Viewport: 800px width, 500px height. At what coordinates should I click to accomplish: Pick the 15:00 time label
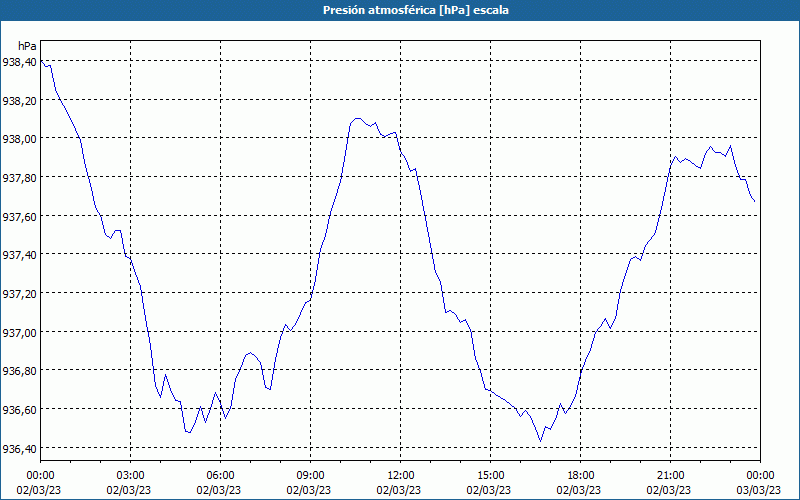[x=490, y=476]
